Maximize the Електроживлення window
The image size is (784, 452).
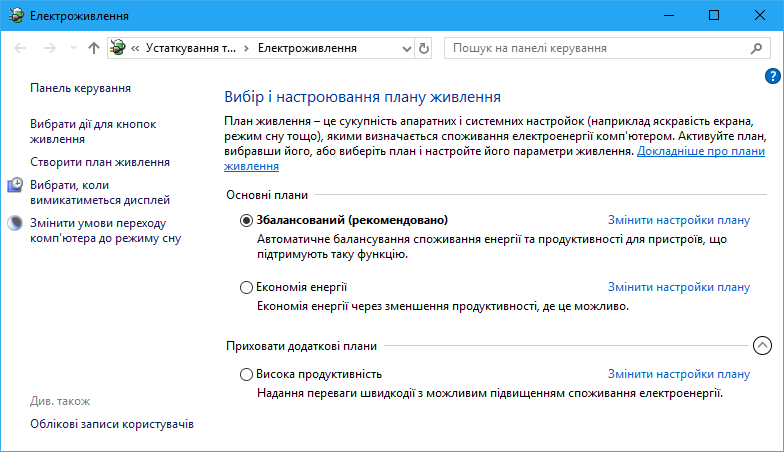[714, 16]
